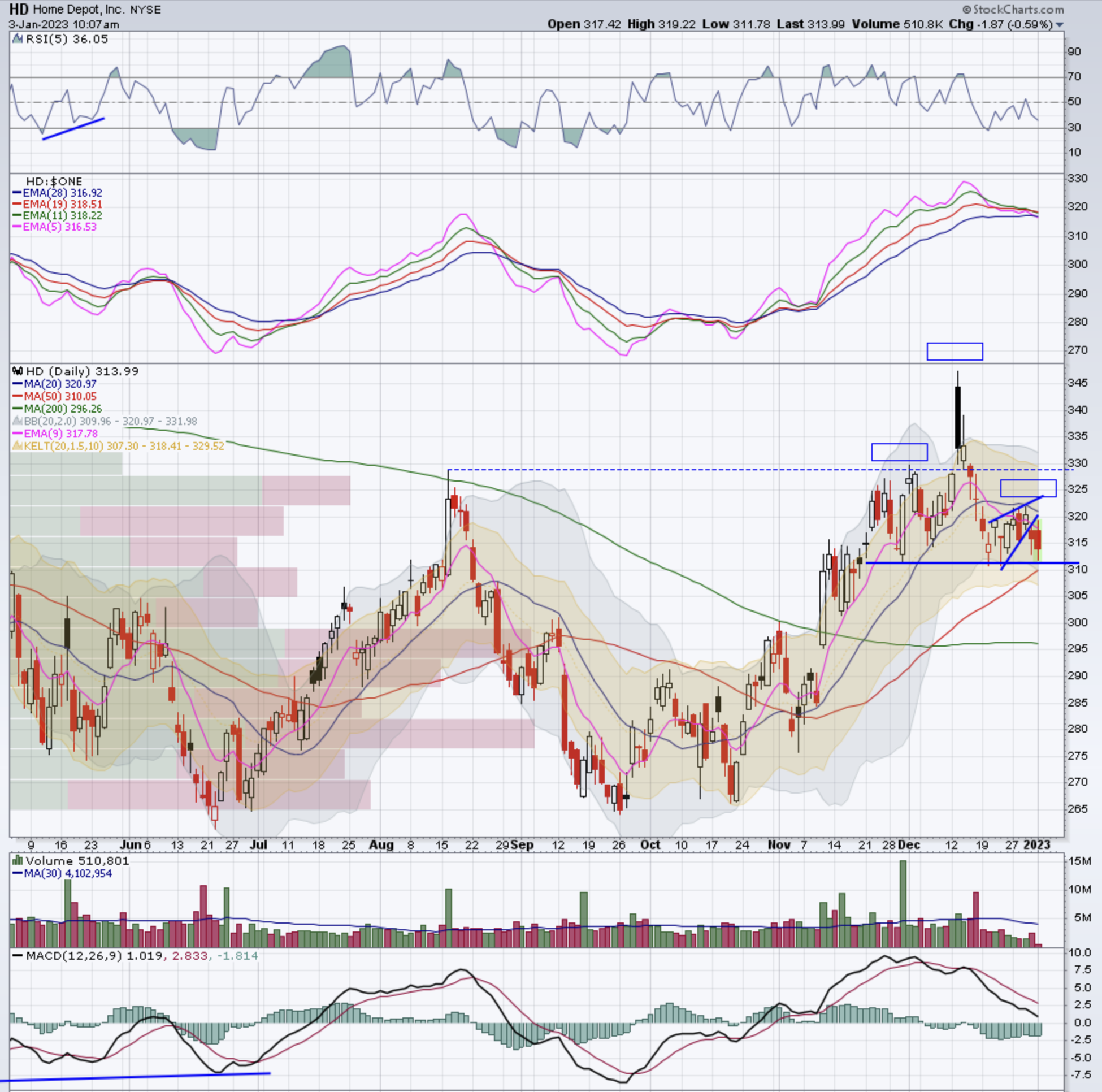
Task: Click the 'MA(30) 4,102,954' volume legend
Action: [x=67, y=873]
